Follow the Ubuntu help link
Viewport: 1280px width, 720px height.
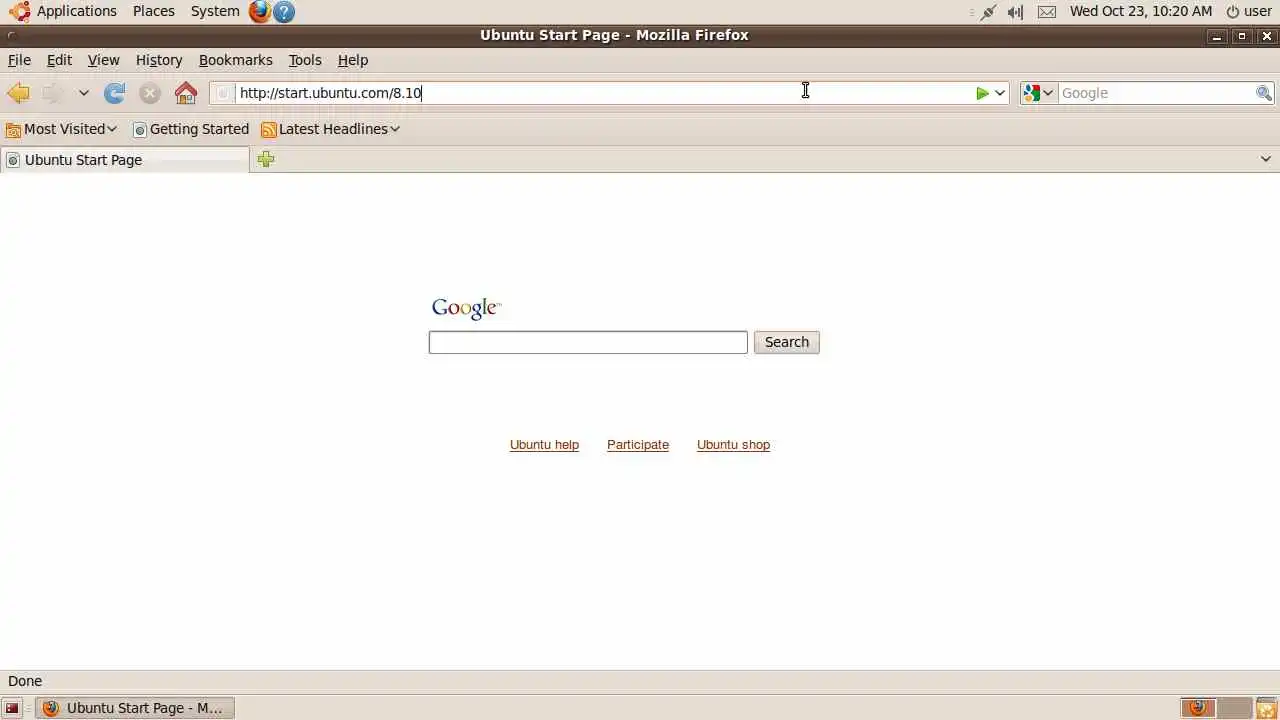(544, 445)
